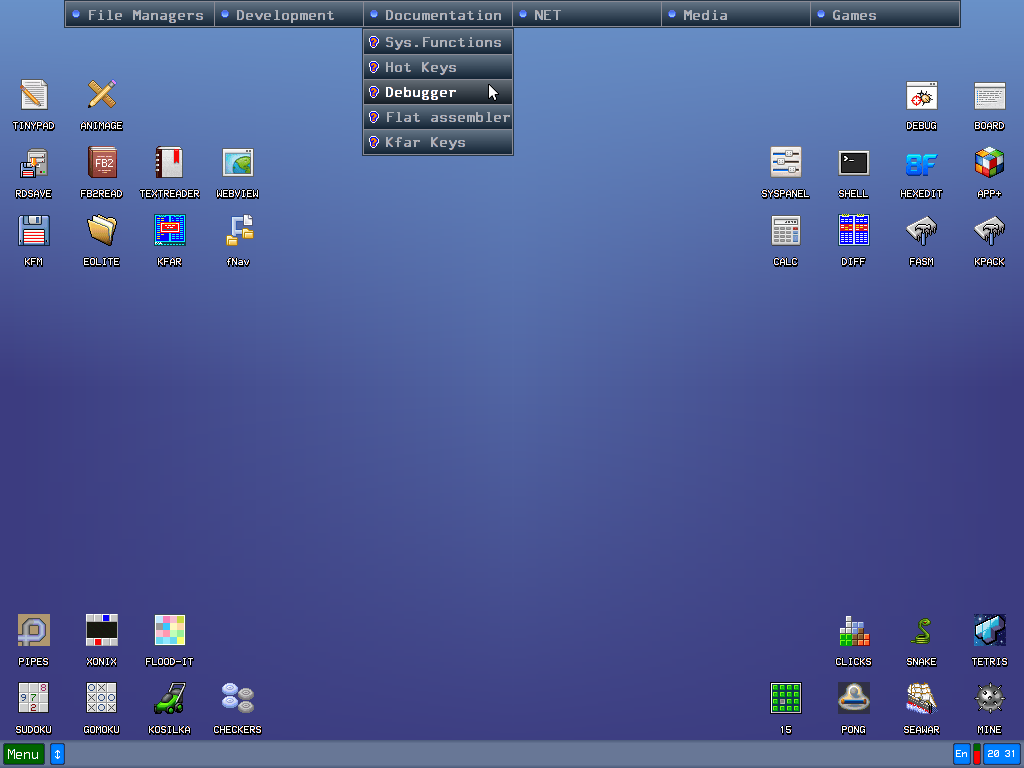Open the WEBVIEW browser icon
Screen dimensions: 1024x768
click(237, 163)
